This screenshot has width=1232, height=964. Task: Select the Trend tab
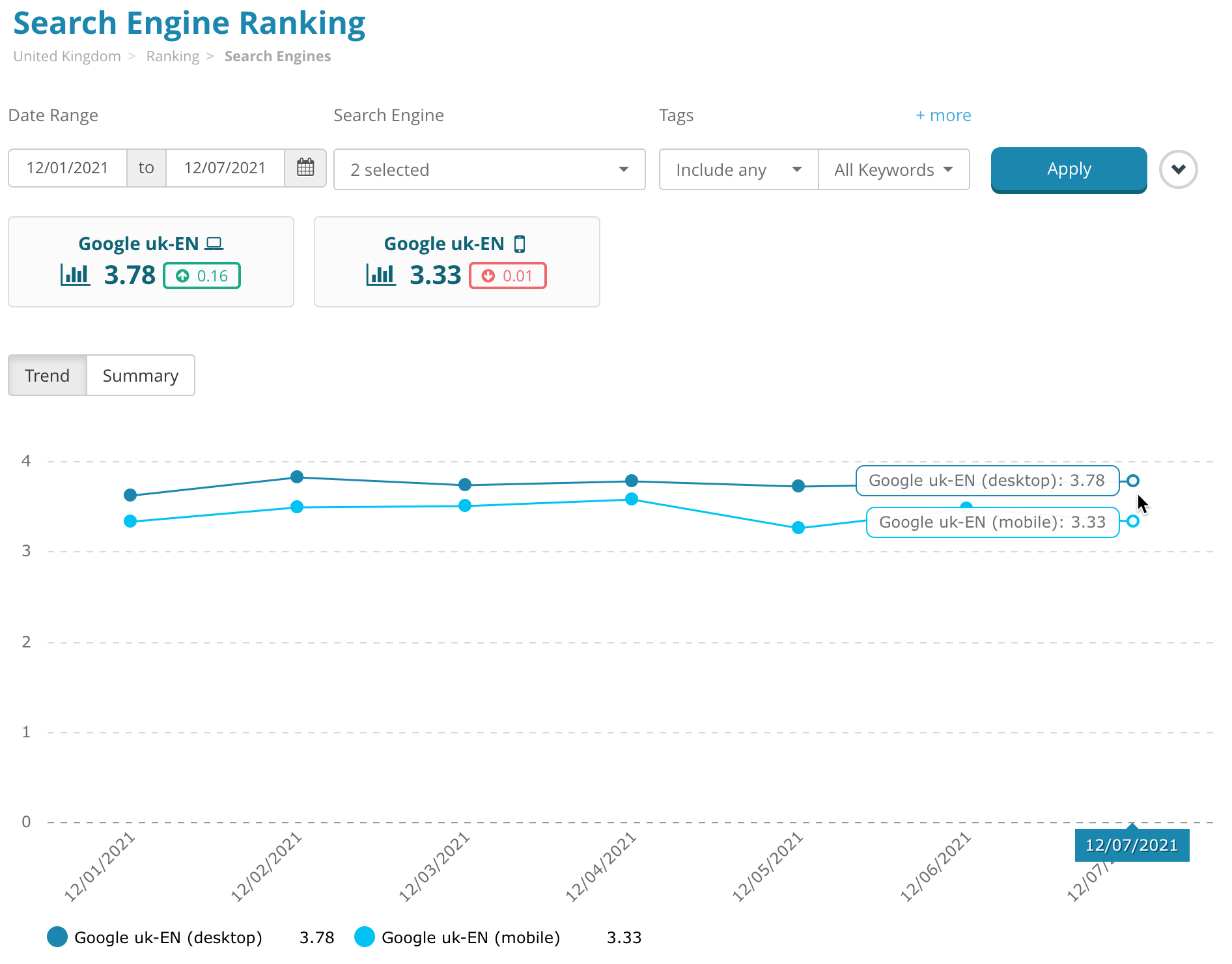(x=47, y=375)
